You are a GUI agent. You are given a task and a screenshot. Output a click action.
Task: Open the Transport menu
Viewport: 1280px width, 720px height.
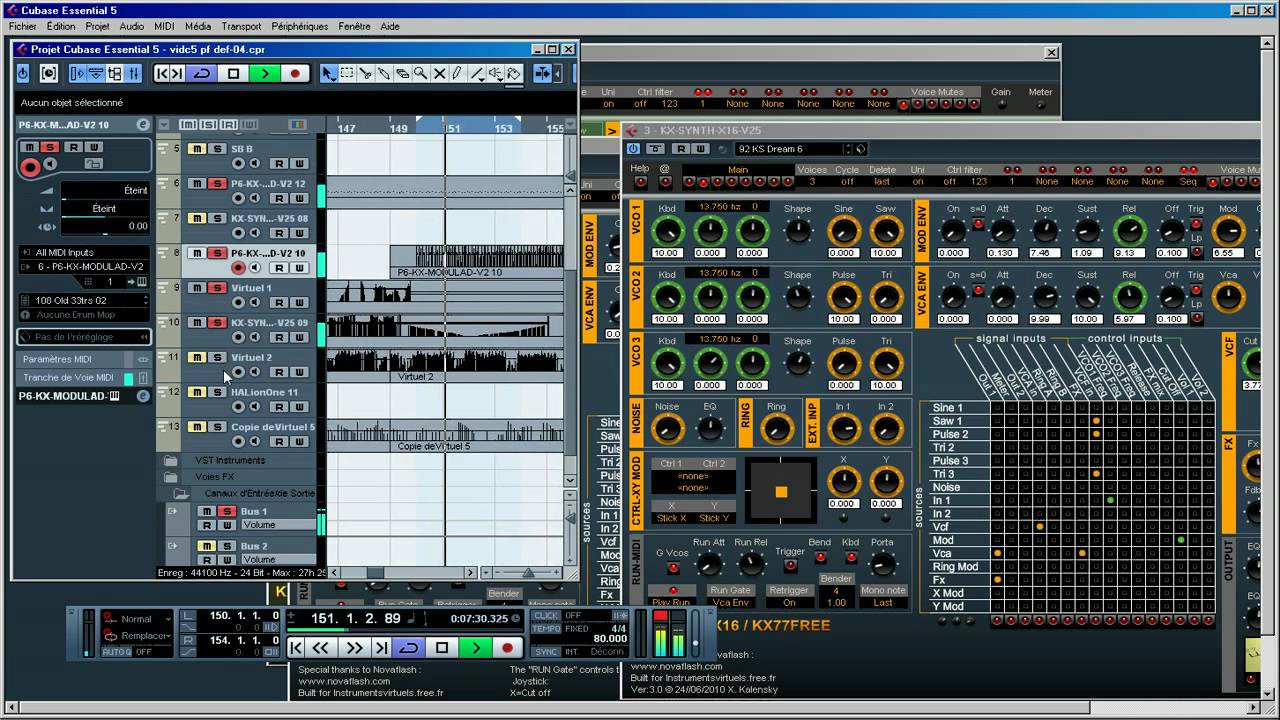241,27
